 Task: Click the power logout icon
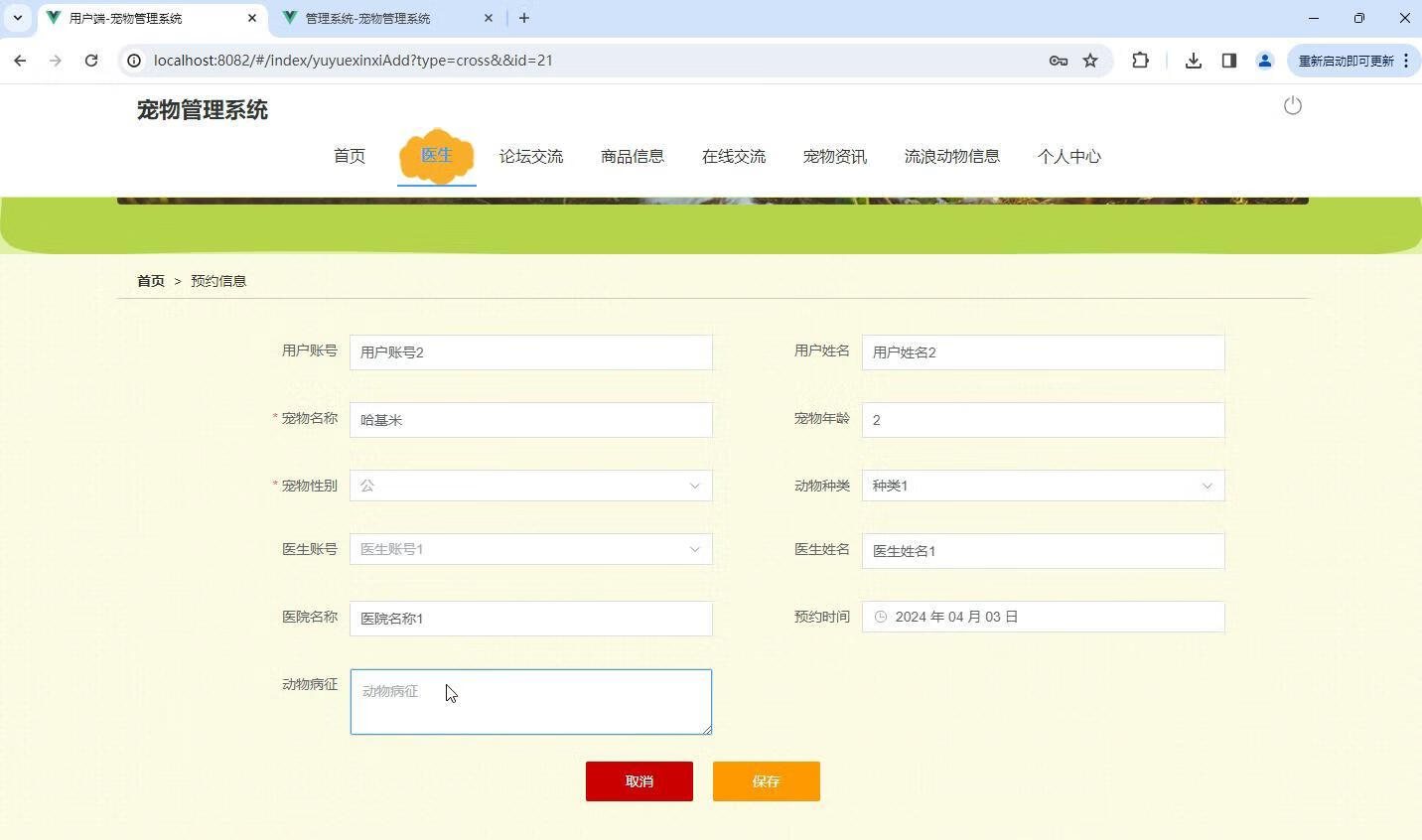pyautogui.click(x=1292, y=105)
